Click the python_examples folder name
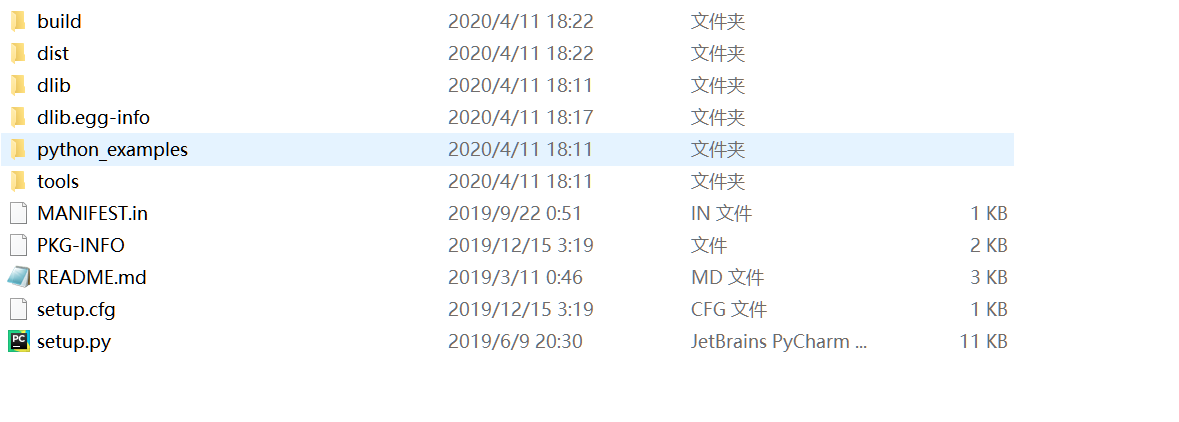Screen dimensions: 1179x422 coord(113,150)
